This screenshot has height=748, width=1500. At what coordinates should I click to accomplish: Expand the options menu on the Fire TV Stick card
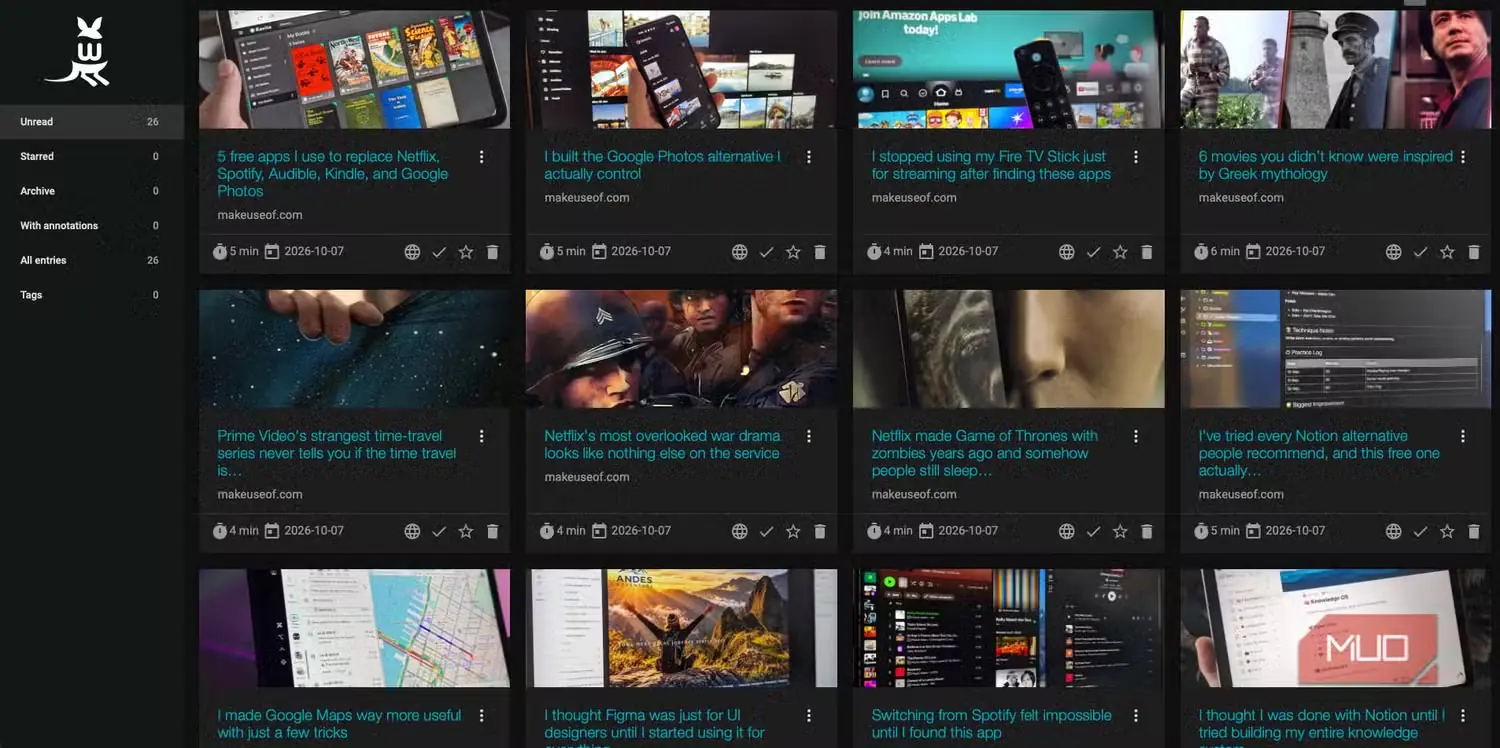click(1136, 157)
